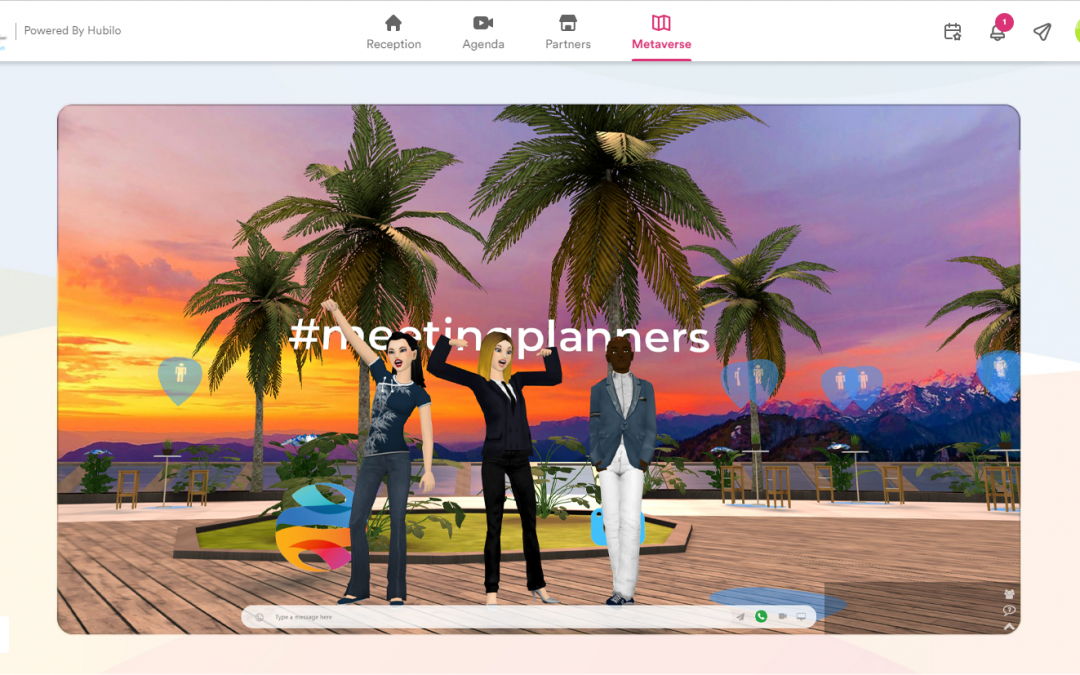The height and width of the screenshot is (675, 1080).
Task: Click the help question-bubble icon in the metaverse view
Action: [x=1009, y=610]
